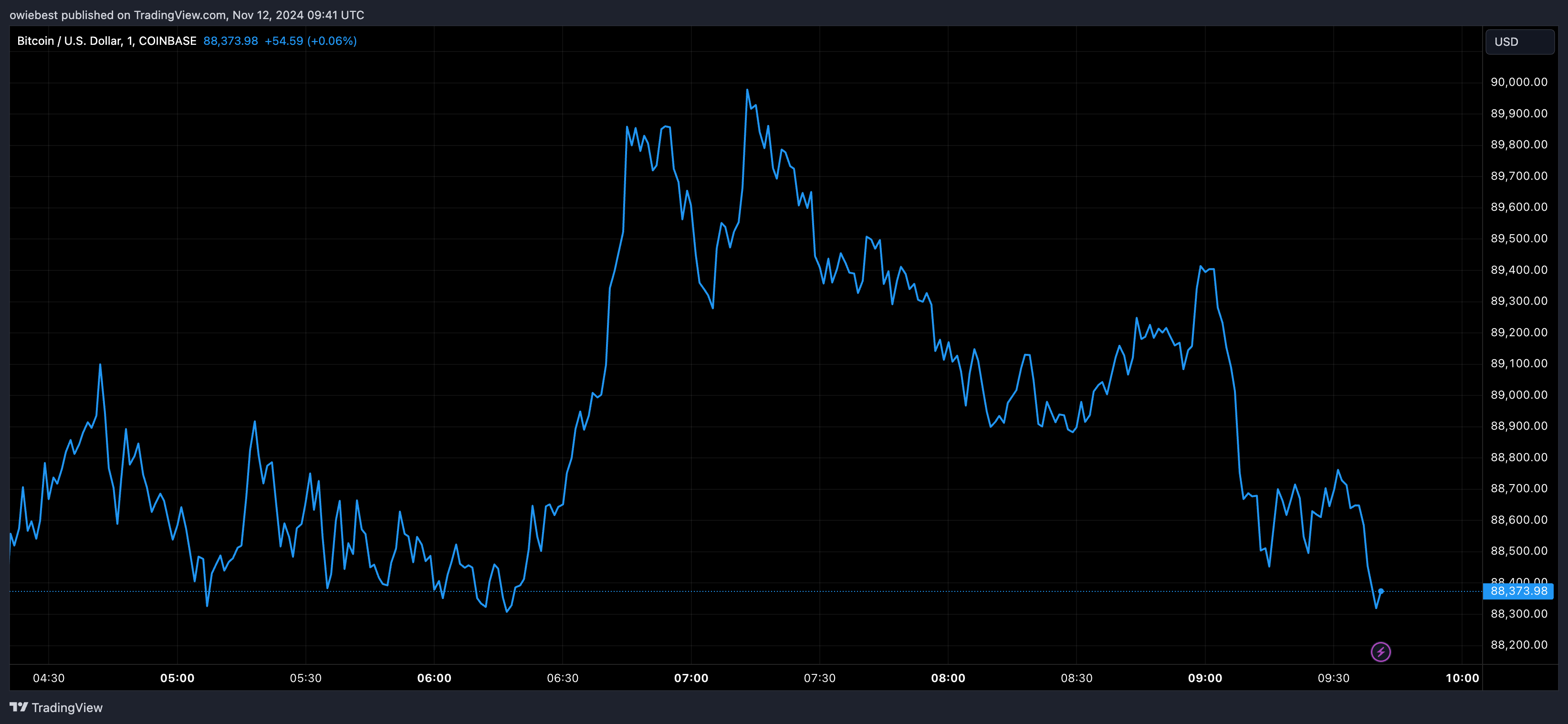The height and width of the screenshot is (724, 1568).
Task: Click the 88,600.00 price axis label
Action: tap(1519, 519)
